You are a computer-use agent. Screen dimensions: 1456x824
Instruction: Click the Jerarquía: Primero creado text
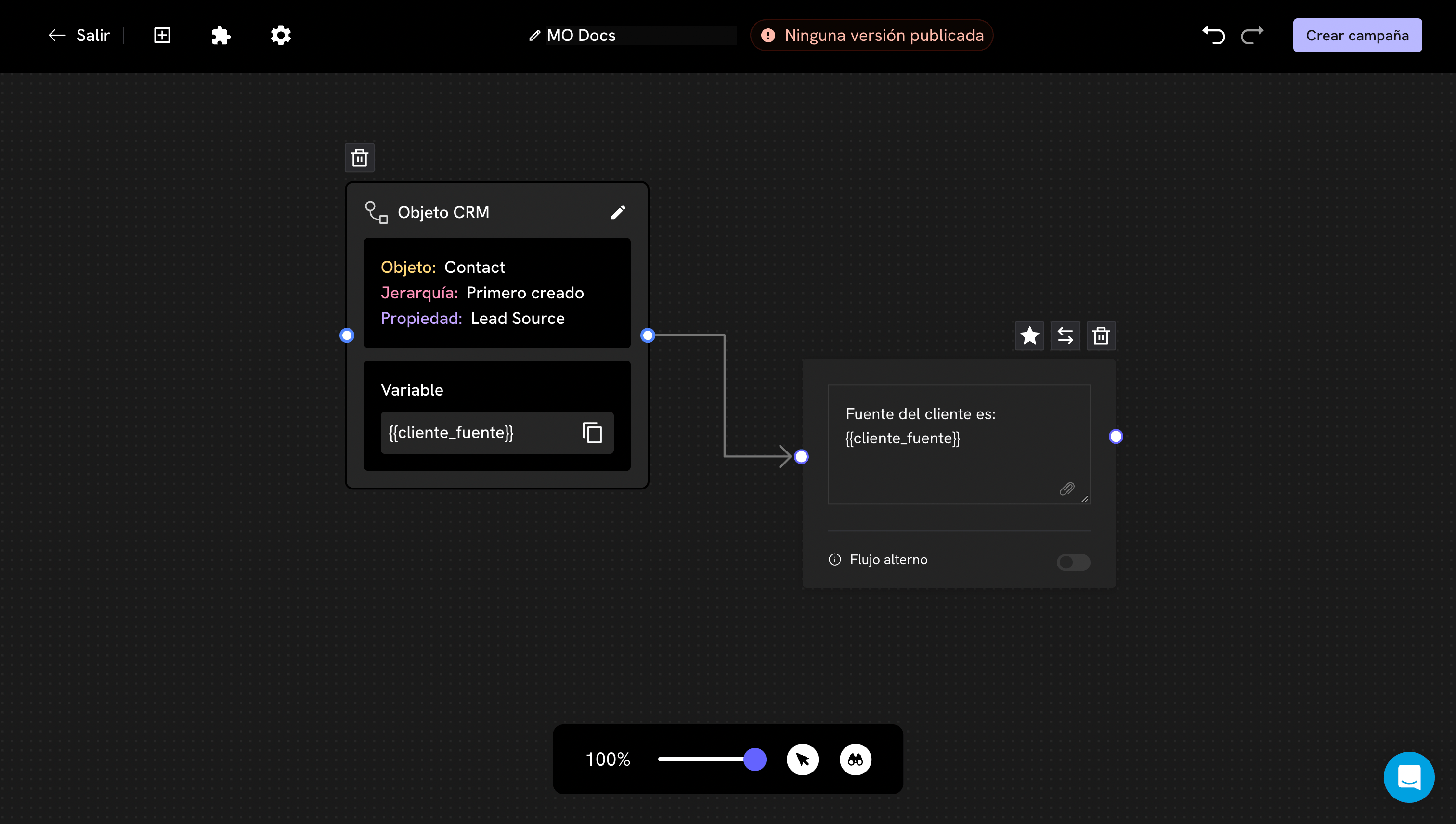482,293
